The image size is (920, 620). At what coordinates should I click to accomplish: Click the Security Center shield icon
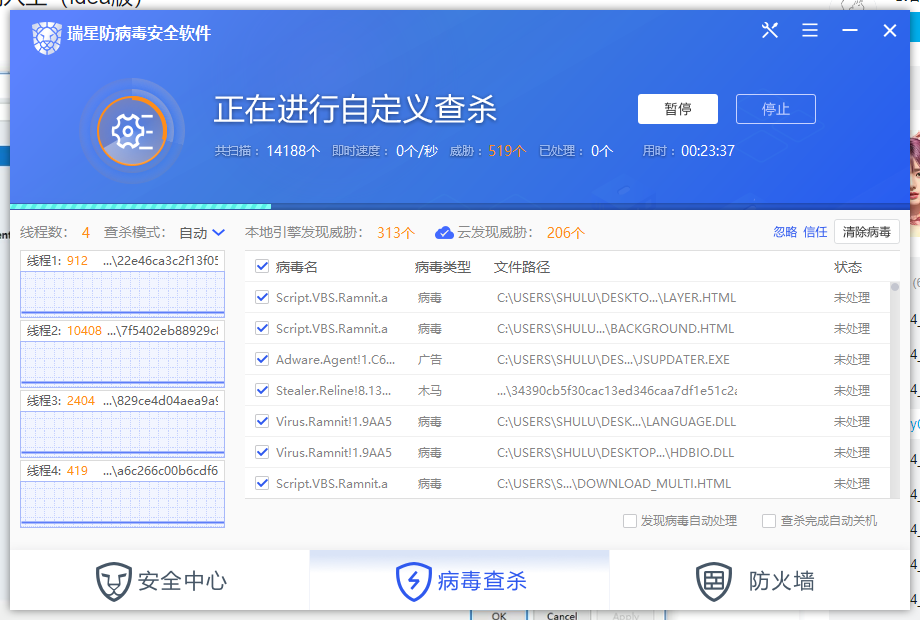[113, 581]
